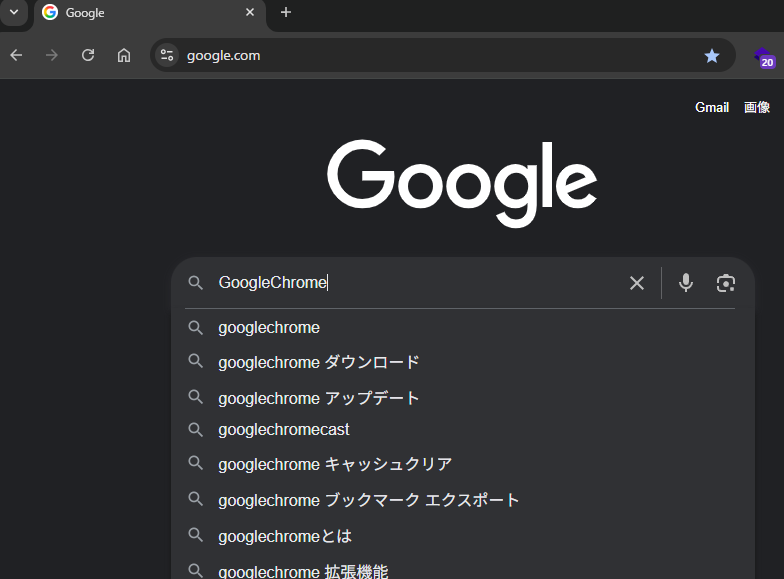This screenshot has height=579, width=784.
Task: Click into the GoogleChrome search field
Action: 420,283
